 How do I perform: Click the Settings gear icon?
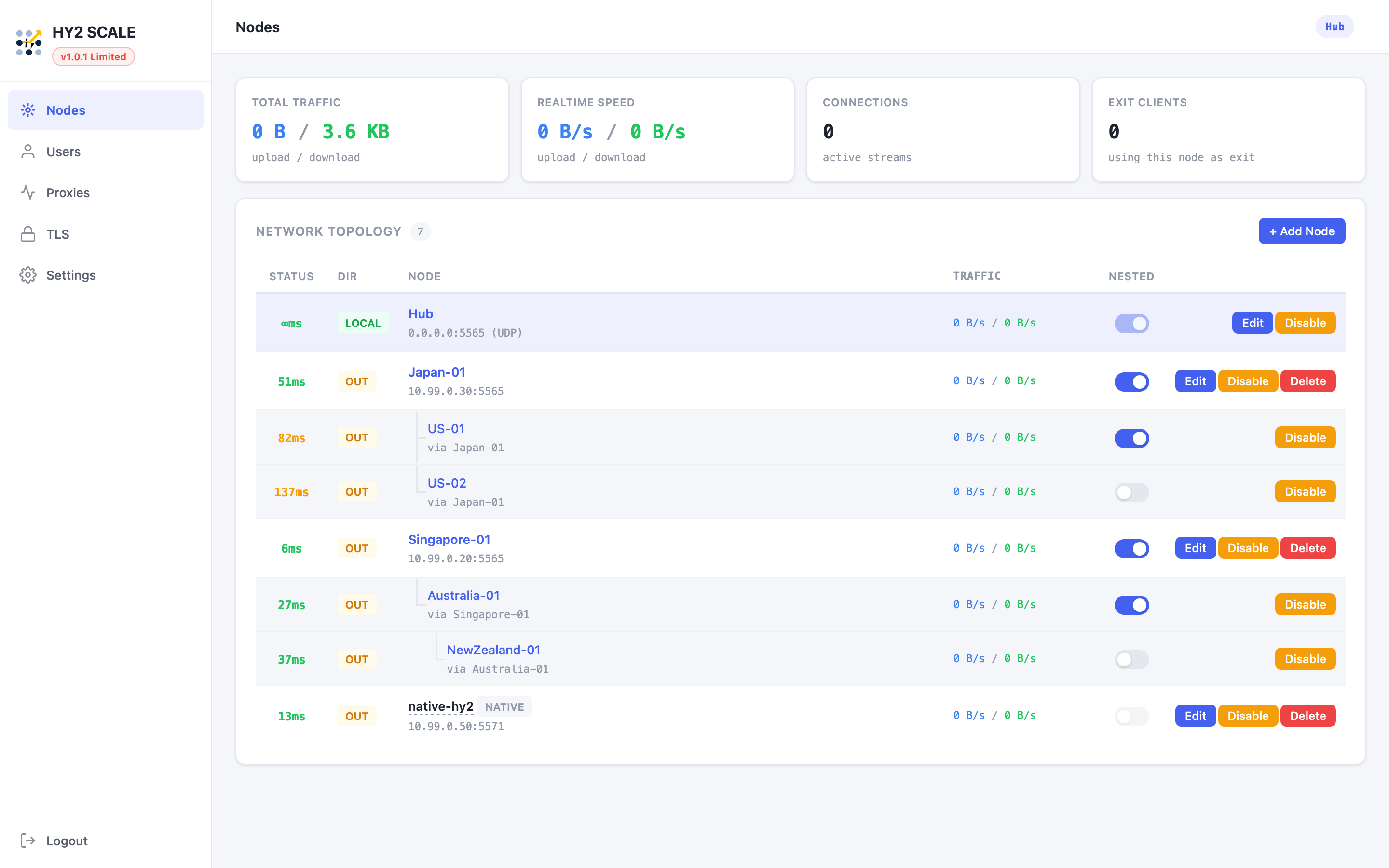point(27,275)
